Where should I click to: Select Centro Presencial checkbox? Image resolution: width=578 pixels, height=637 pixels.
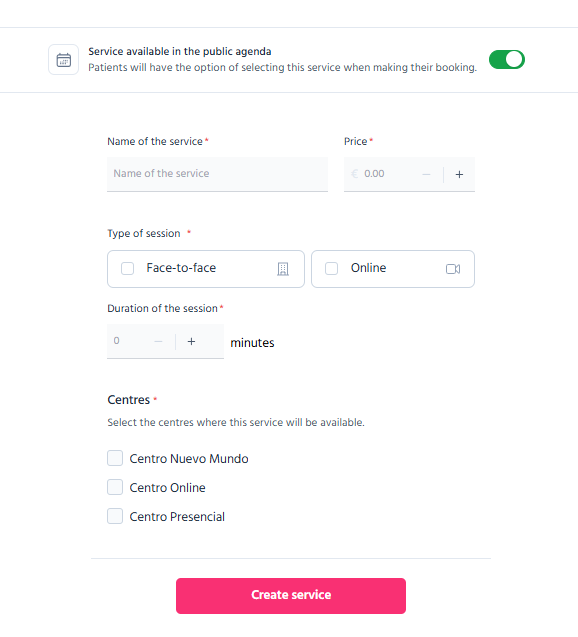[115, 516]
